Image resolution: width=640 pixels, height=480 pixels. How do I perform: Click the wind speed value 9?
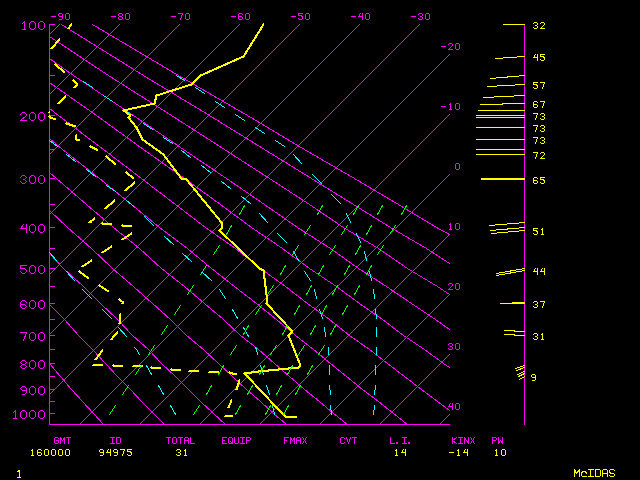(x=535, y=377)
